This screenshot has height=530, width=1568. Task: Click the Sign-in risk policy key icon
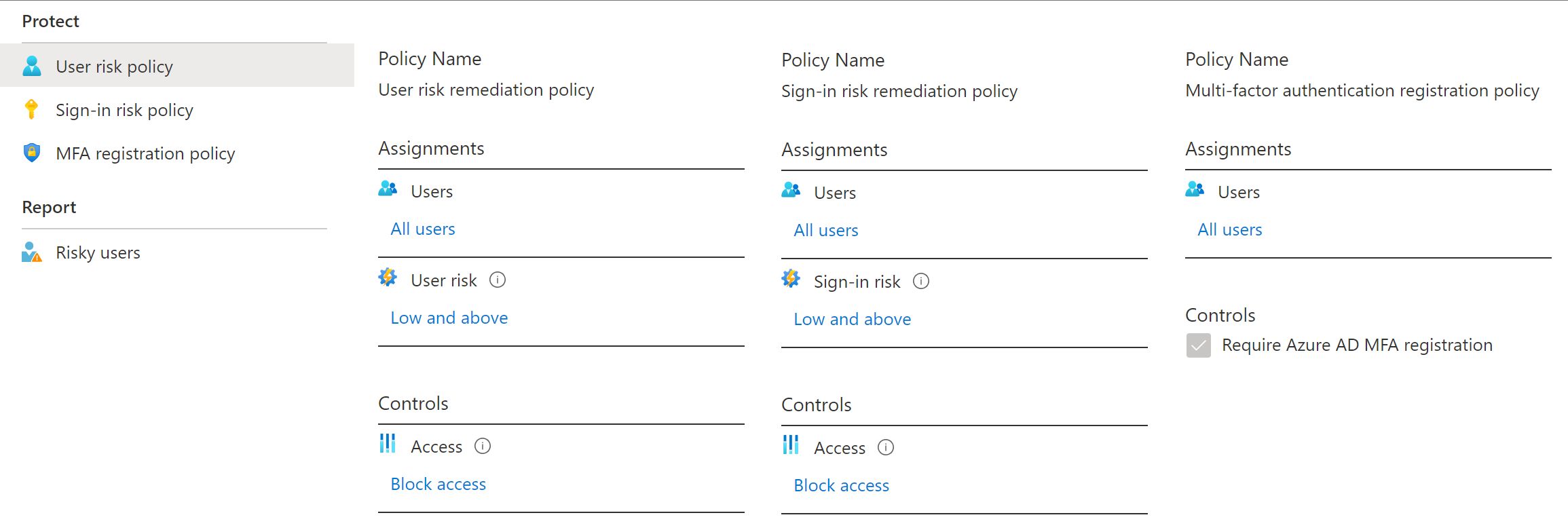tap(31, 109)
